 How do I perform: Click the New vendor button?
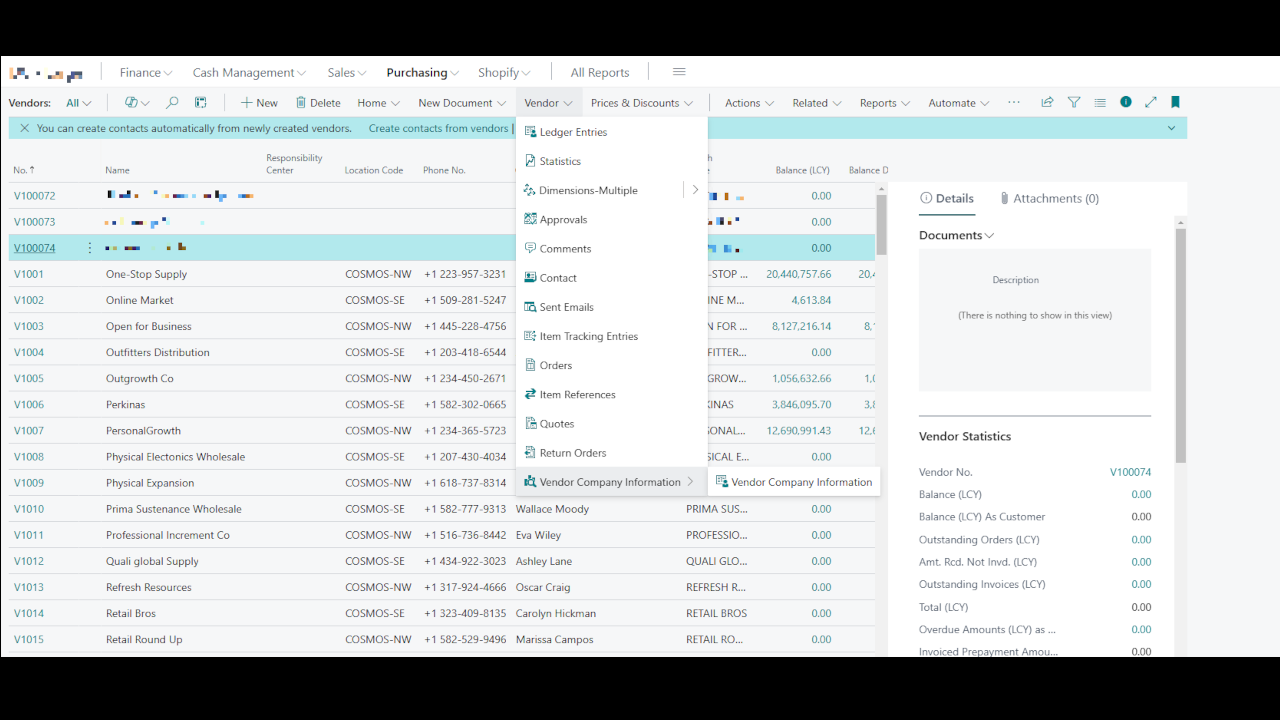click(x=259, y=102)
